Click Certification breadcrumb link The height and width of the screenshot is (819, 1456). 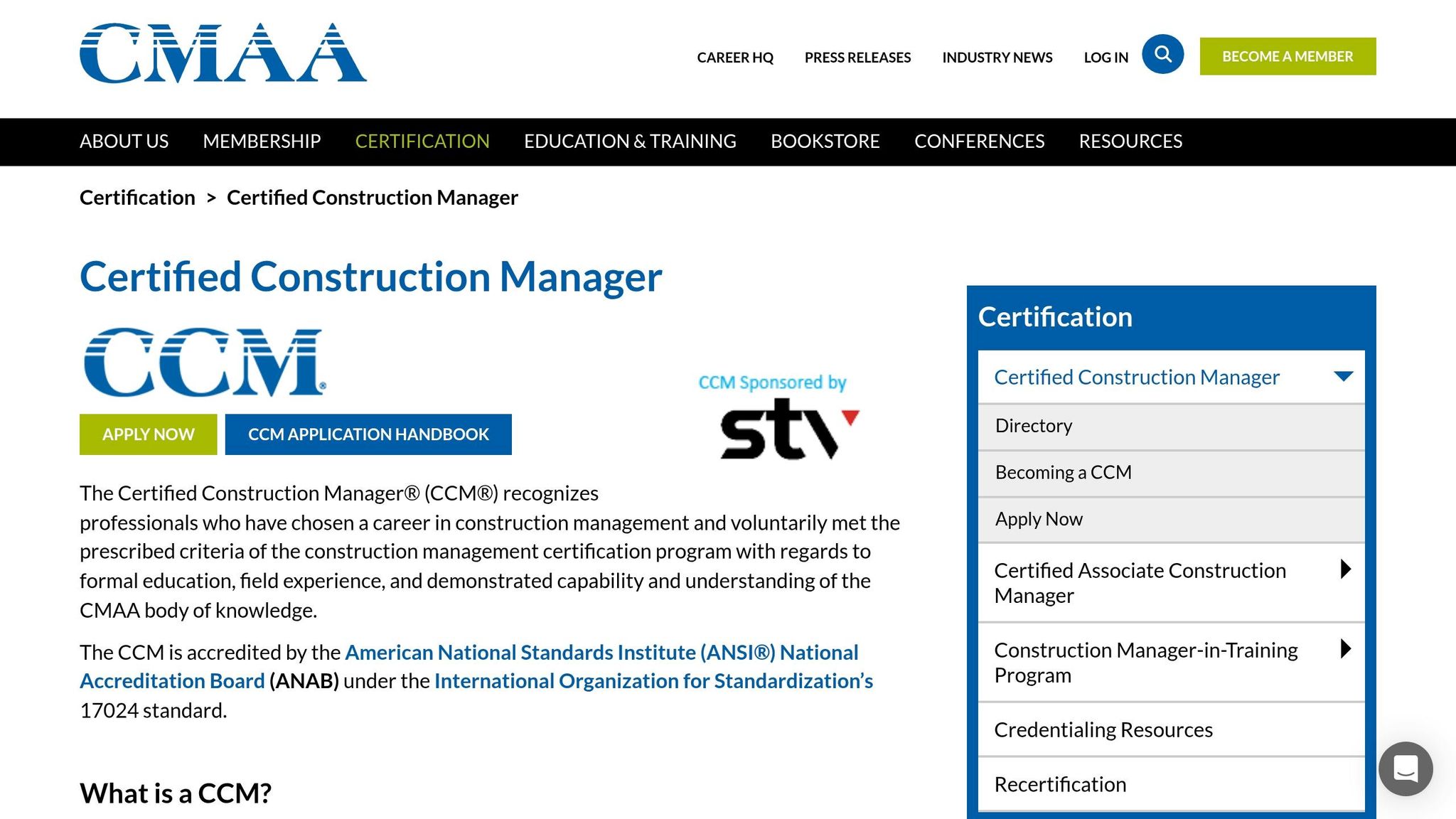(137, 198)
